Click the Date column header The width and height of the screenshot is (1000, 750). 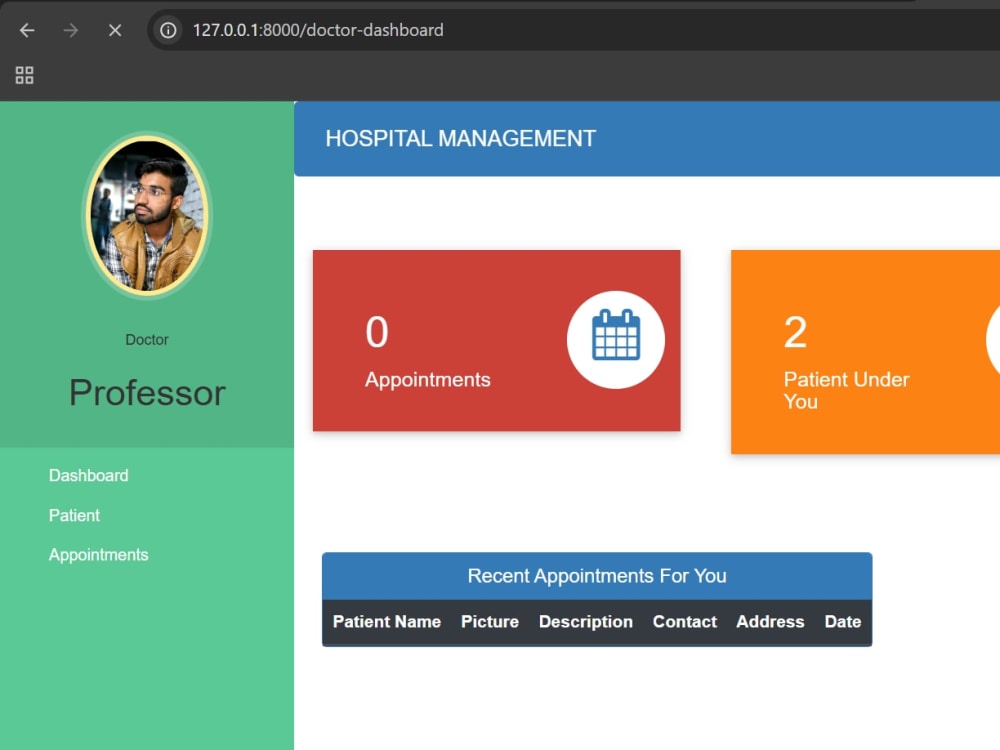point(842,622)
